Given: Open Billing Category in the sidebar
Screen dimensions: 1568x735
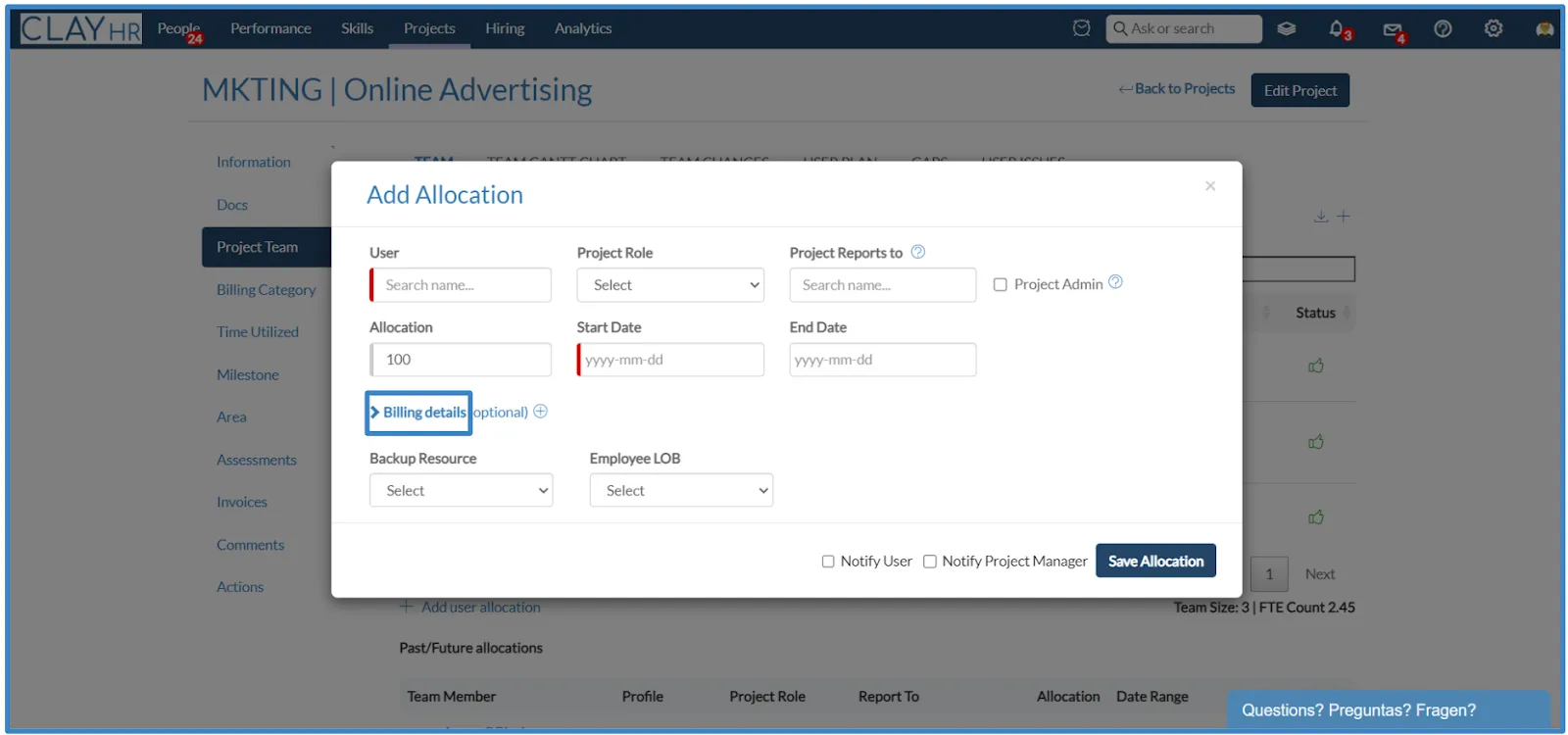Looking at the screenshot, I should pos(267,290).
